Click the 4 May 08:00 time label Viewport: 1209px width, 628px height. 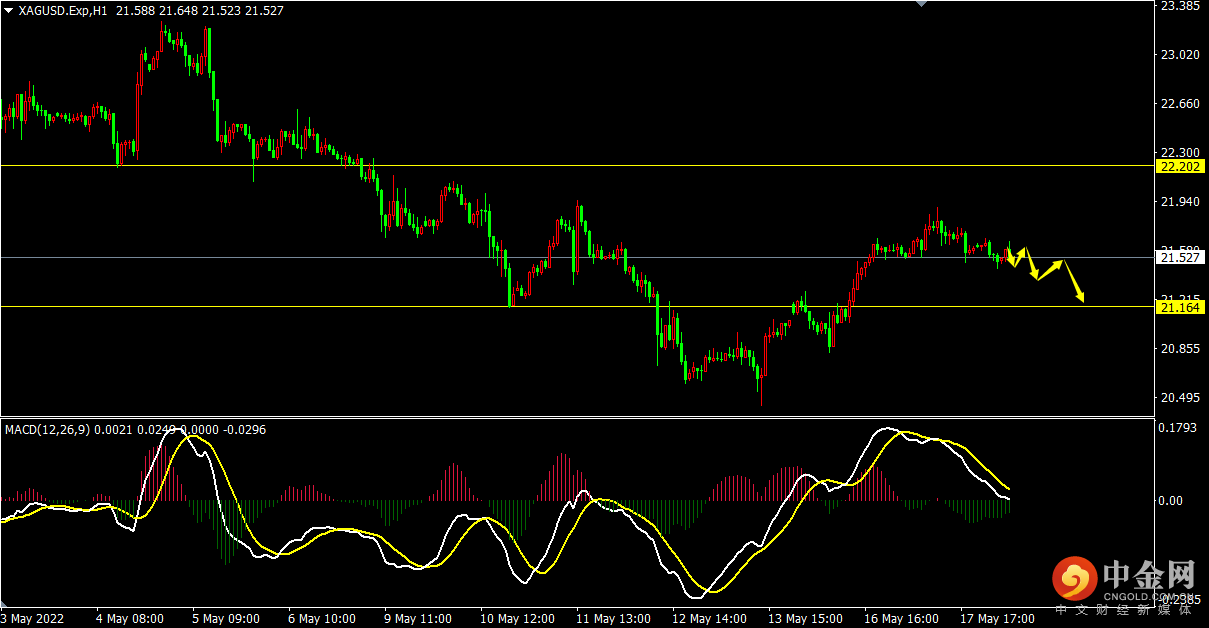131,619
